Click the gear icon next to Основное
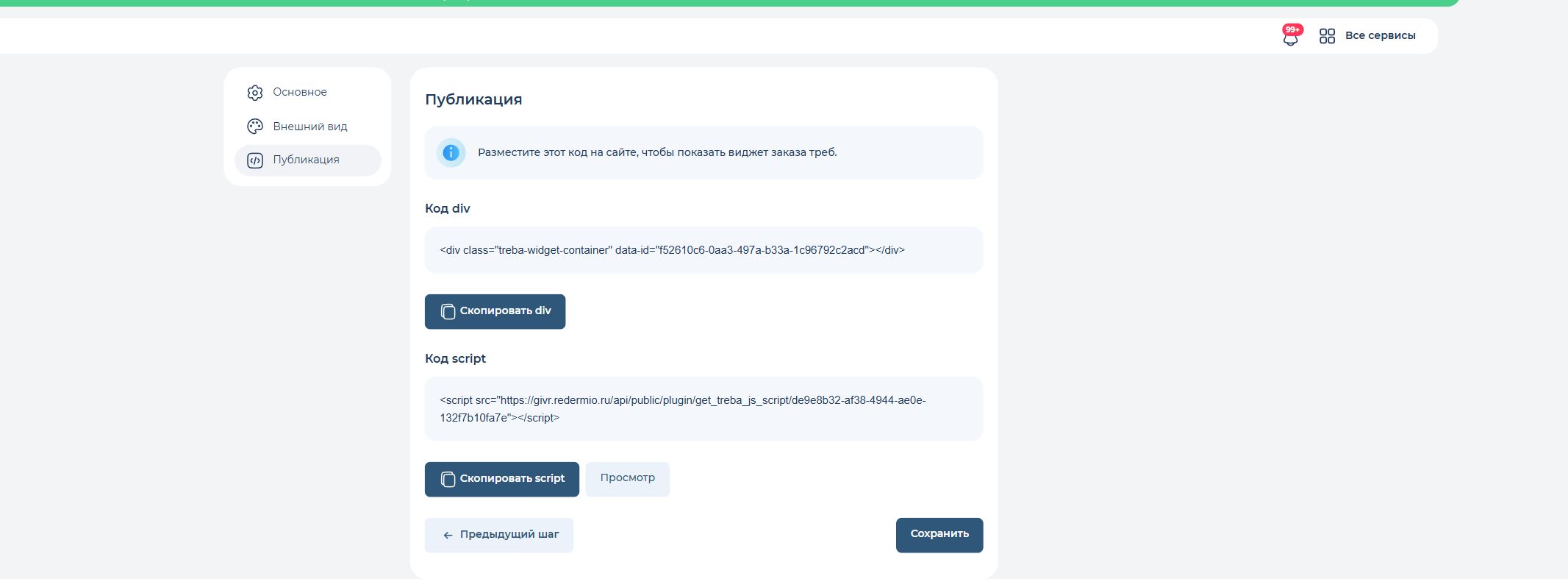This screenshot has width=1568, height=579. click(x=255, y=93)
